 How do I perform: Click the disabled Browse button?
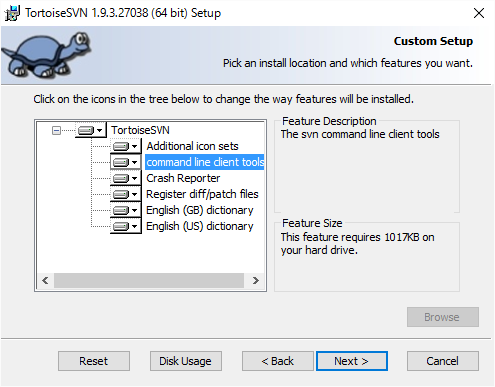(443, 317)
